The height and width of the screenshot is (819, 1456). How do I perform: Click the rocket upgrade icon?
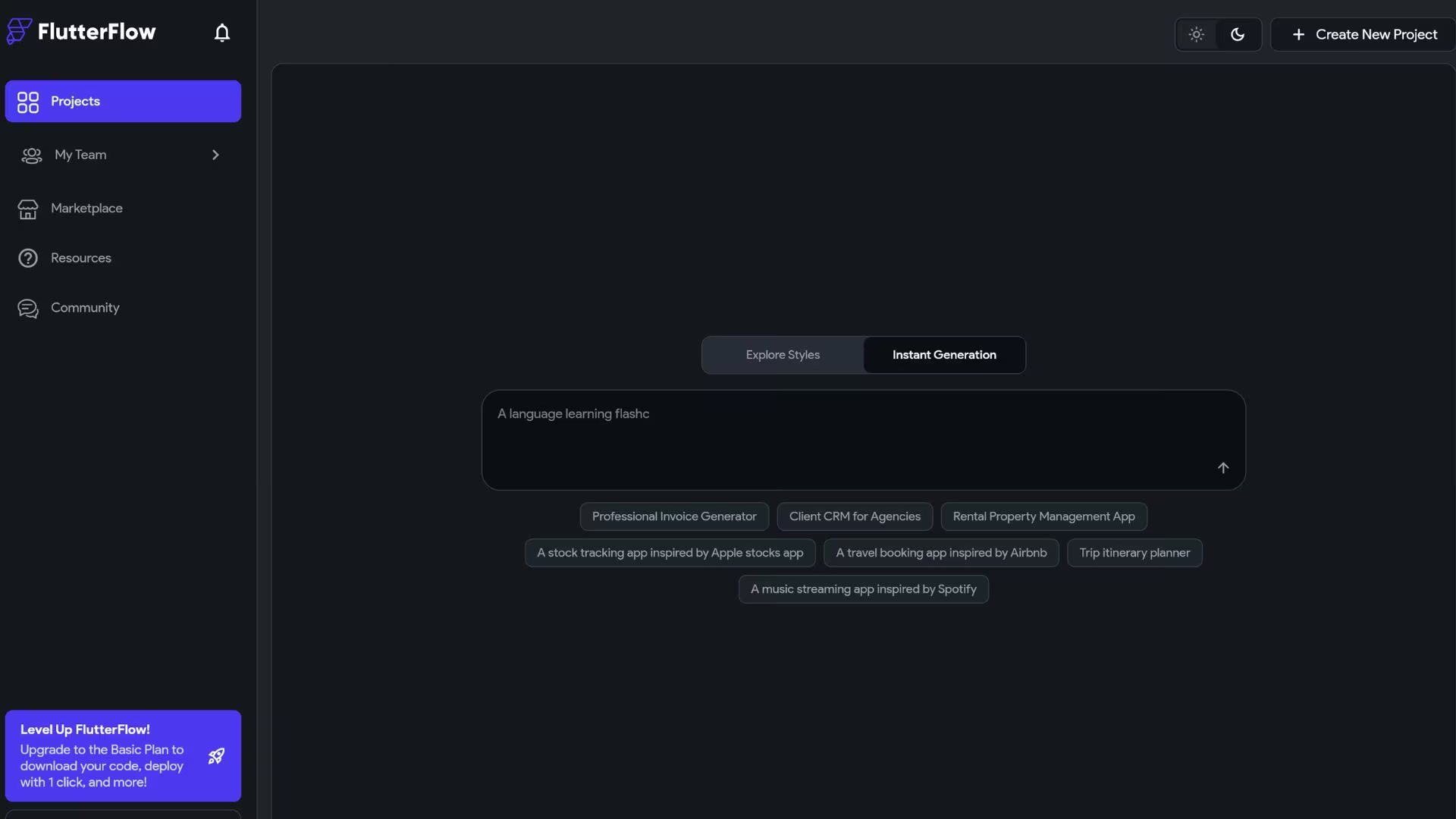tap(216, 756)
